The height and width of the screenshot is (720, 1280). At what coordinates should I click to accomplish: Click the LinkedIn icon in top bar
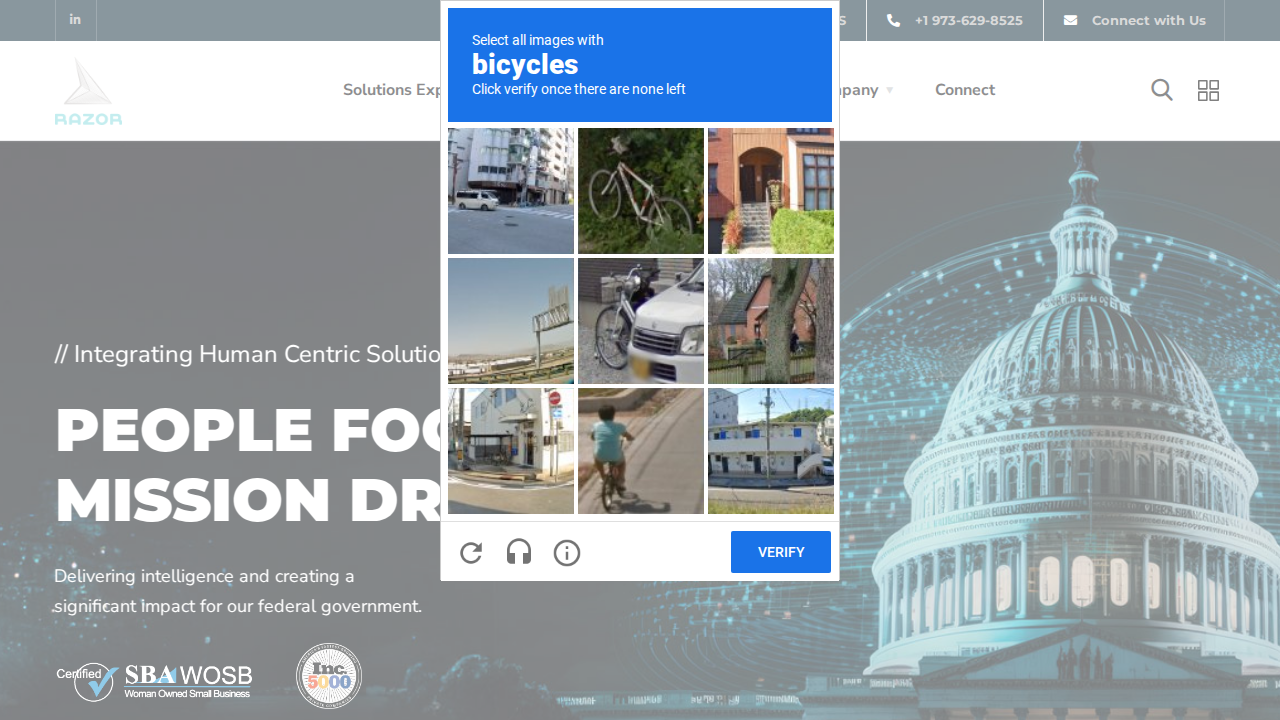(x=75, y=20)
